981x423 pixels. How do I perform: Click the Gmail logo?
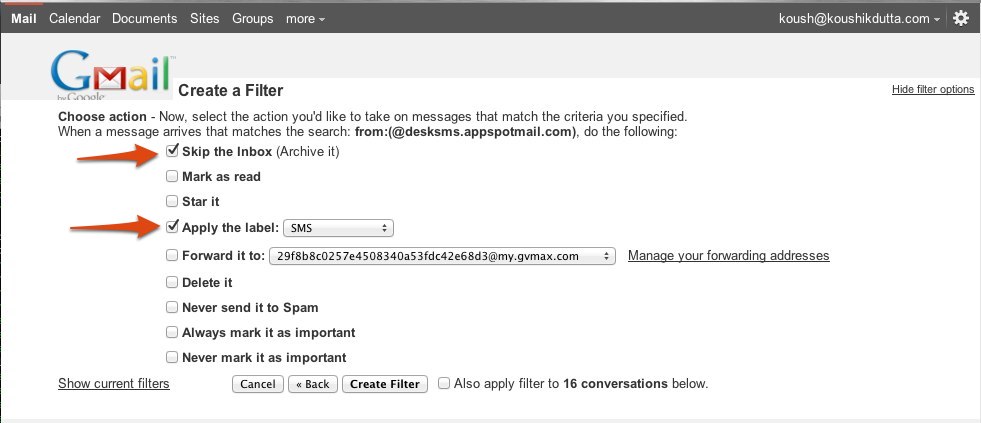pos(112,77)
